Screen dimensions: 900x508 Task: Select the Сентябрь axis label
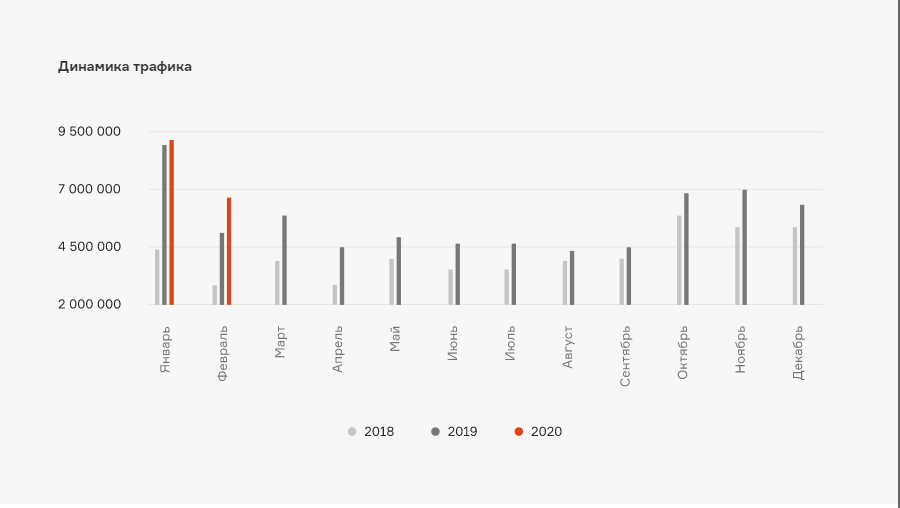pos(626,356)
